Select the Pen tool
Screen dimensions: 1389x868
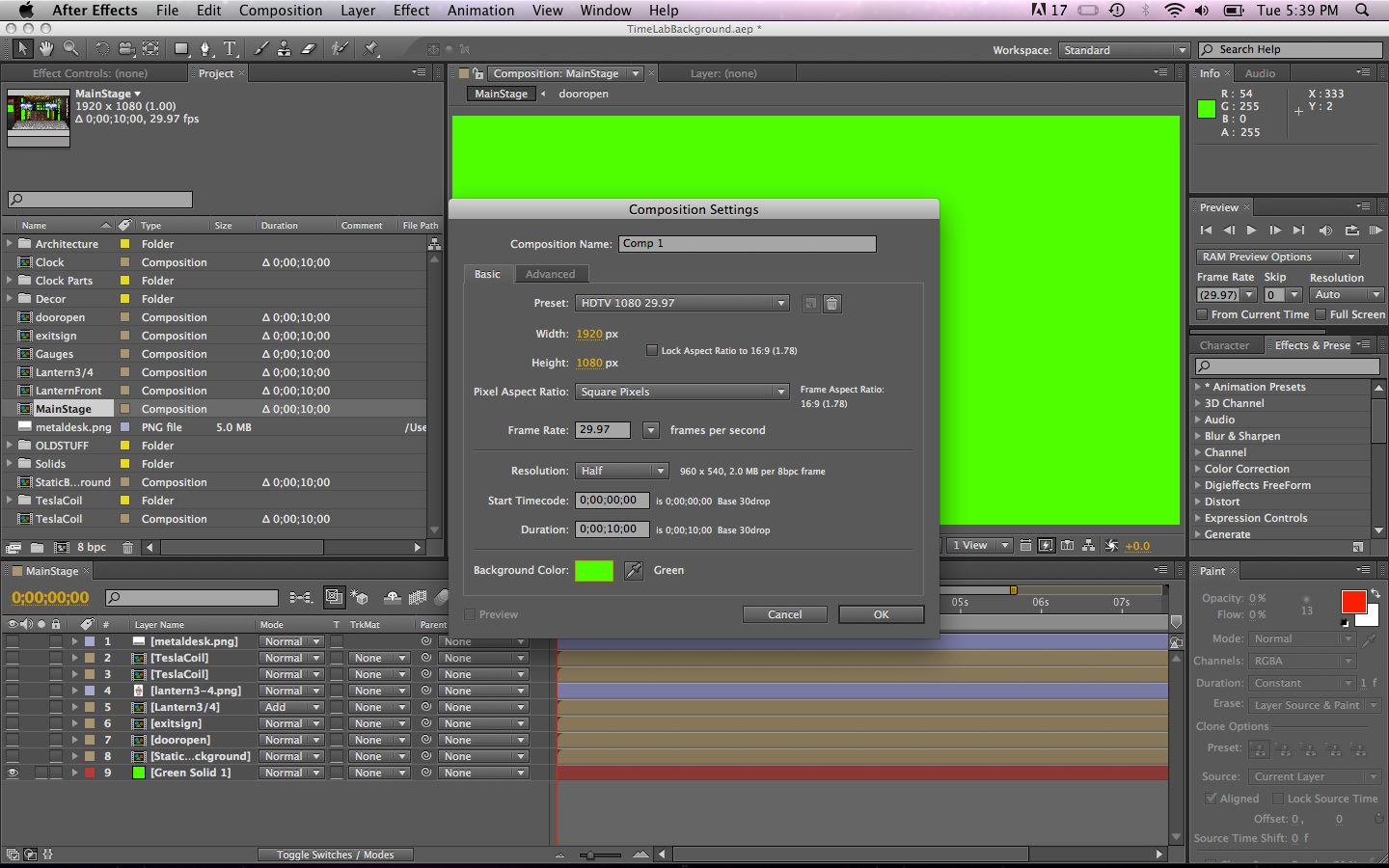click(205, 48)
